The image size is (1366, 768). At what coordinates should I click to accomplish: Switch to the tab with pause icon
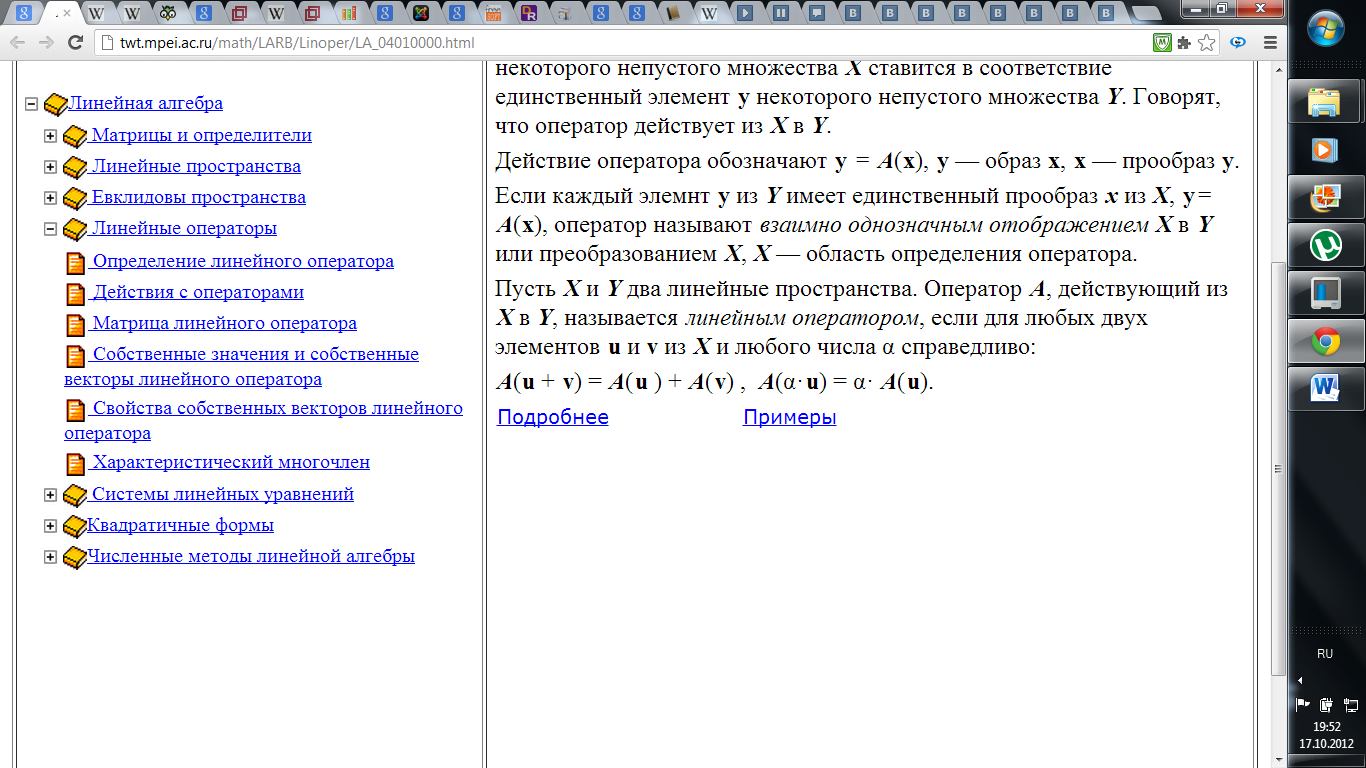[x=781, y=14]
